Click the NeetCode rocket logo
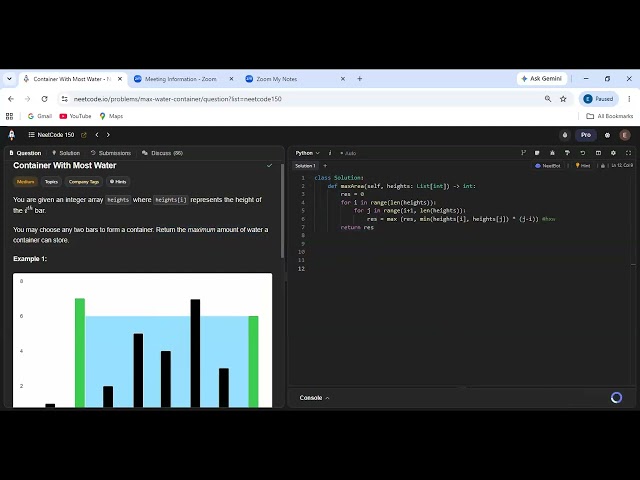 (x=11, y=135)
